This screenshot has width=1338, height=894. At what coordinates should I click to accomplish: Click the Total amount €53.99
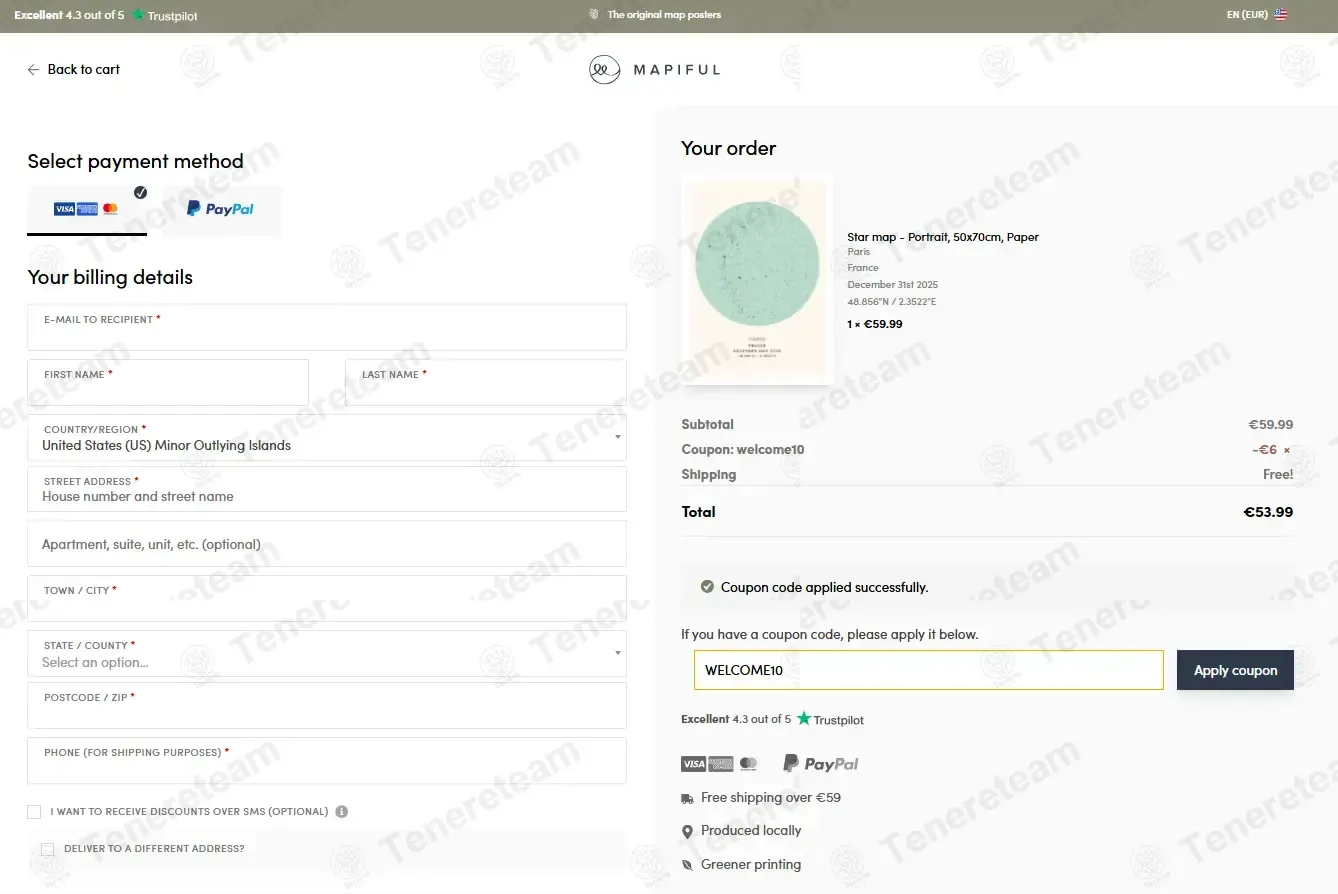pyautogui.click(x=1268, y=512)
